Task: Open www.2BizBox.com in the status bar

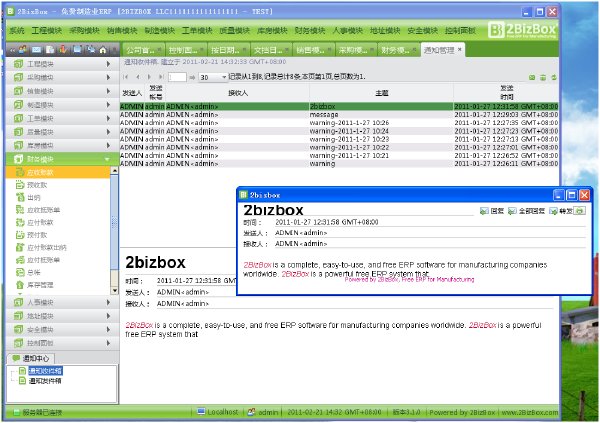Action: pyautogui.click(x=530, y=412)
